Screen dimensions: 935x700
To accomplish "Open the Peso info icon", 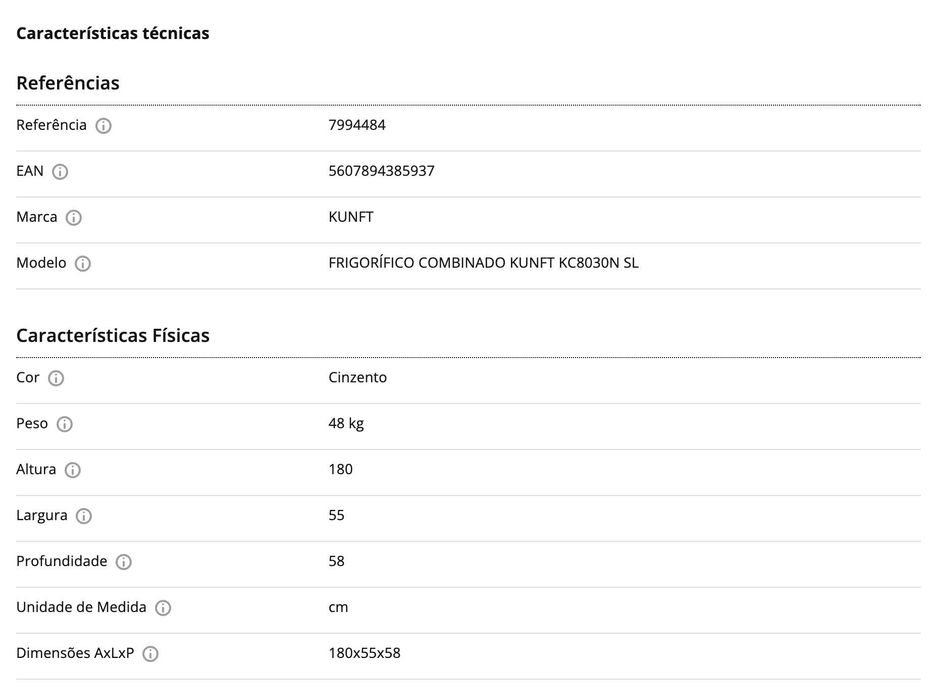I will [x=65, y=424].
